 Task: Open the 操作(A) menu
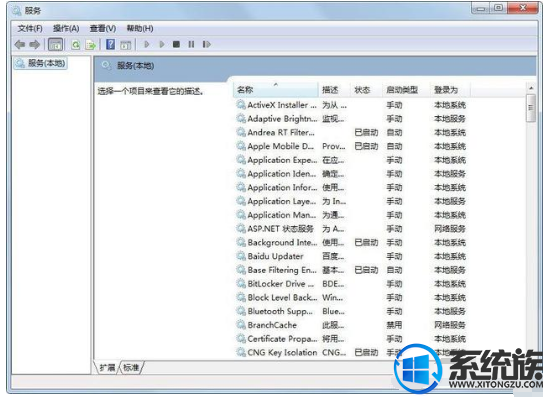(x=66, y=28)
